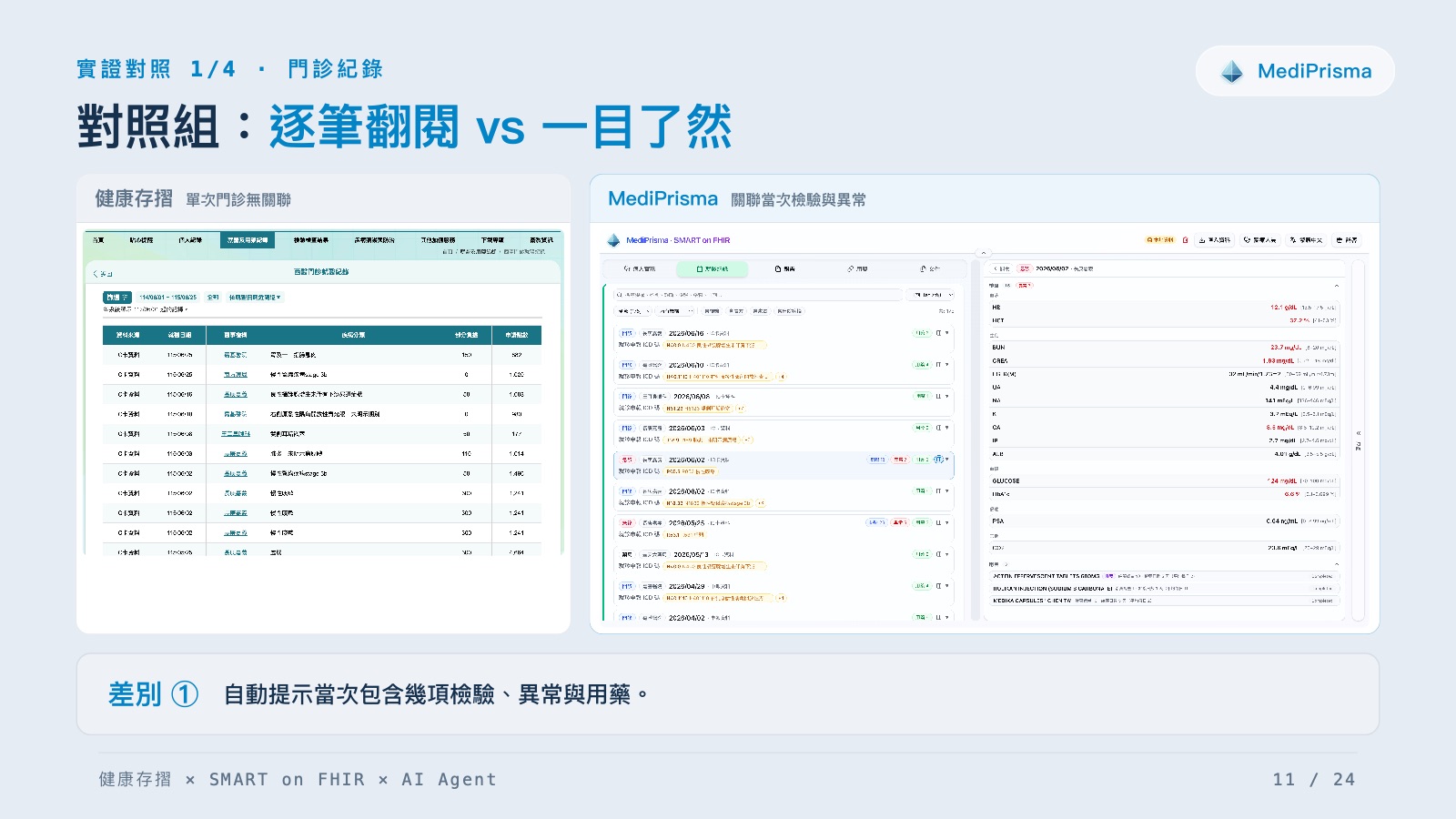The image size is (1456, 819).
Task: Select the green highlighted tab in MediPrisma
Action: coord(712,269)
